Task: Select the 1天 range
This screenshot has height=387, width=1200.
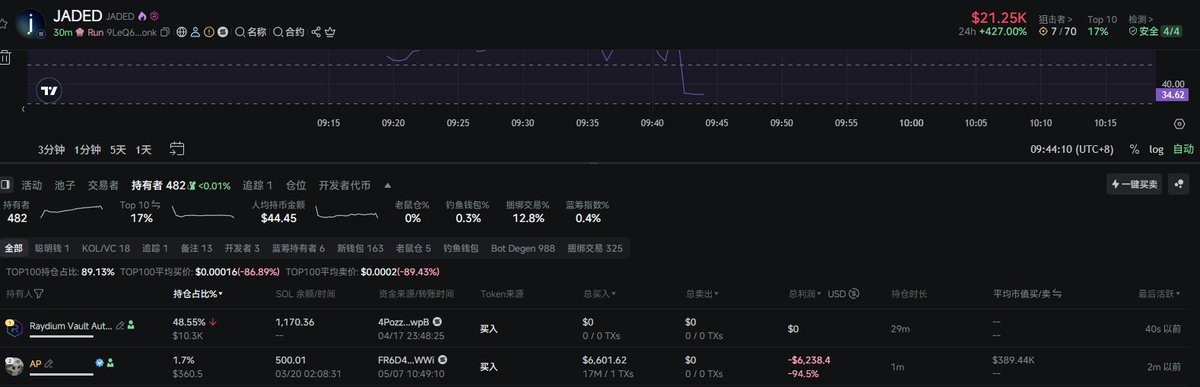Action: [x=144, y=149]
